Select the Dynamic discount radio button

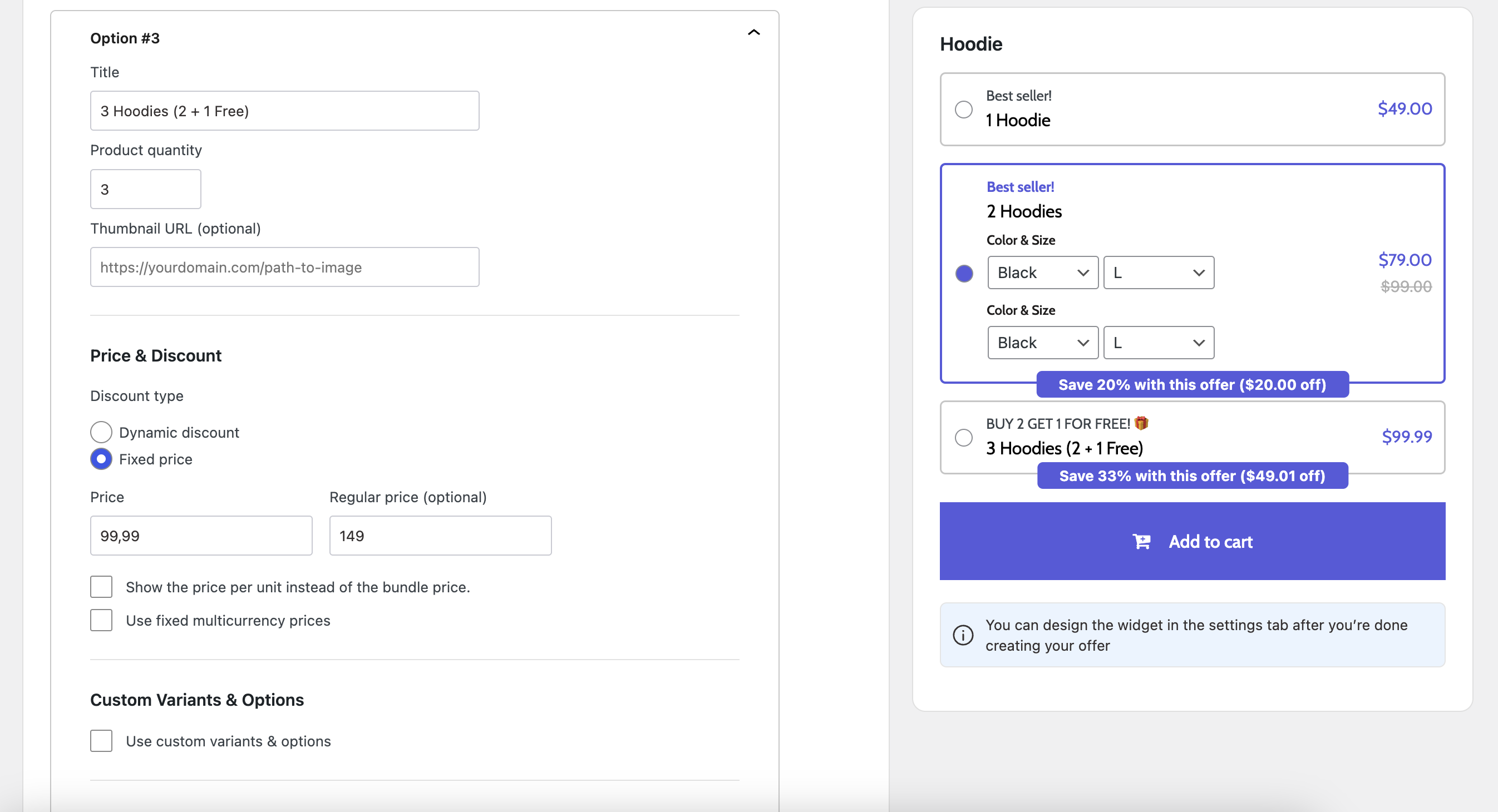pyautogui.click(x=100, y=432)
